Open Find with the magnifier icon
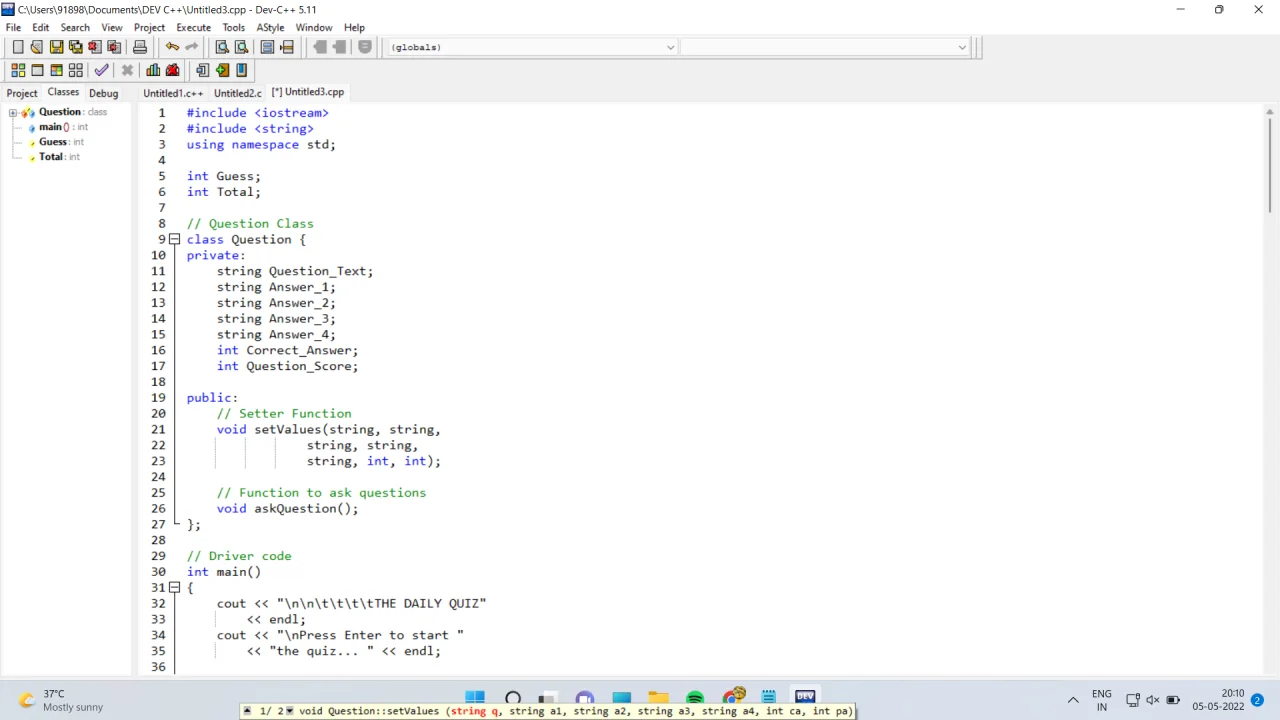1280x720 pixels. (x=222, y=47)
